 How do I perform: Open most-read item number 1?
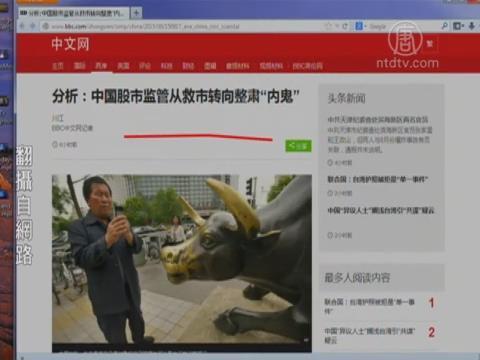point(369,306)
